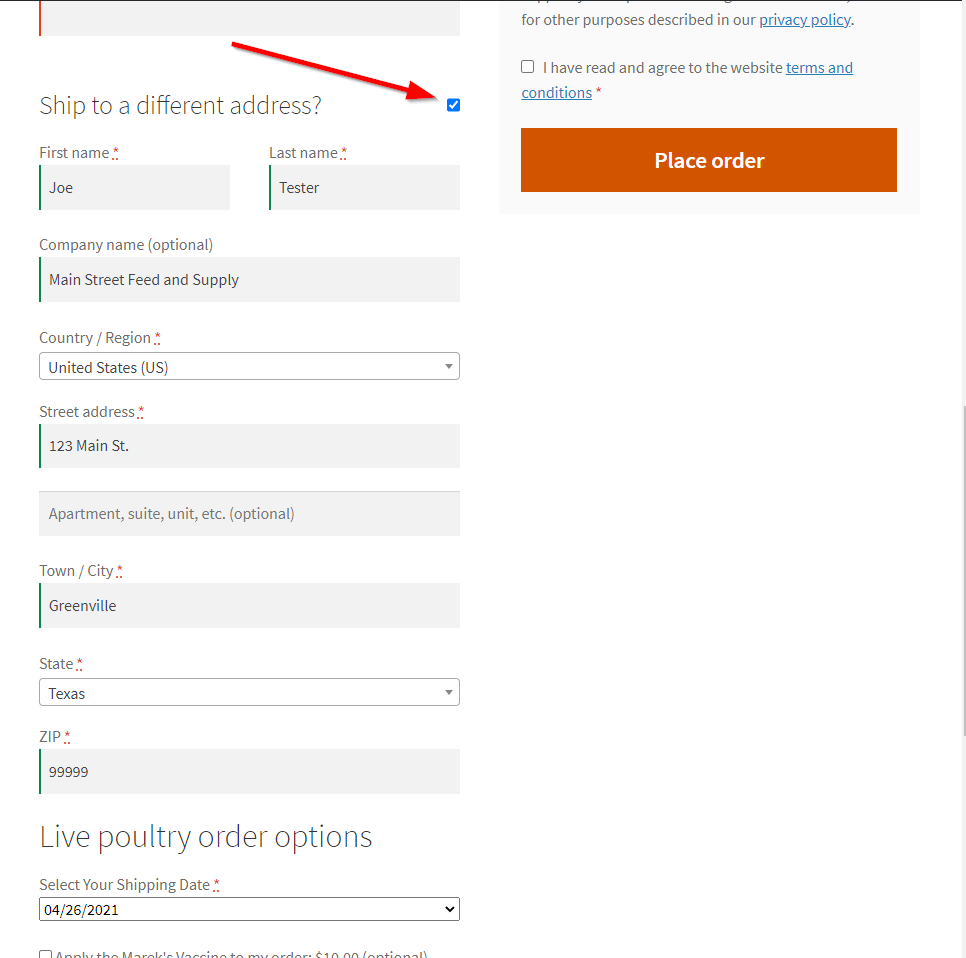Click the State dropdown arrow icon

(448, 692)
